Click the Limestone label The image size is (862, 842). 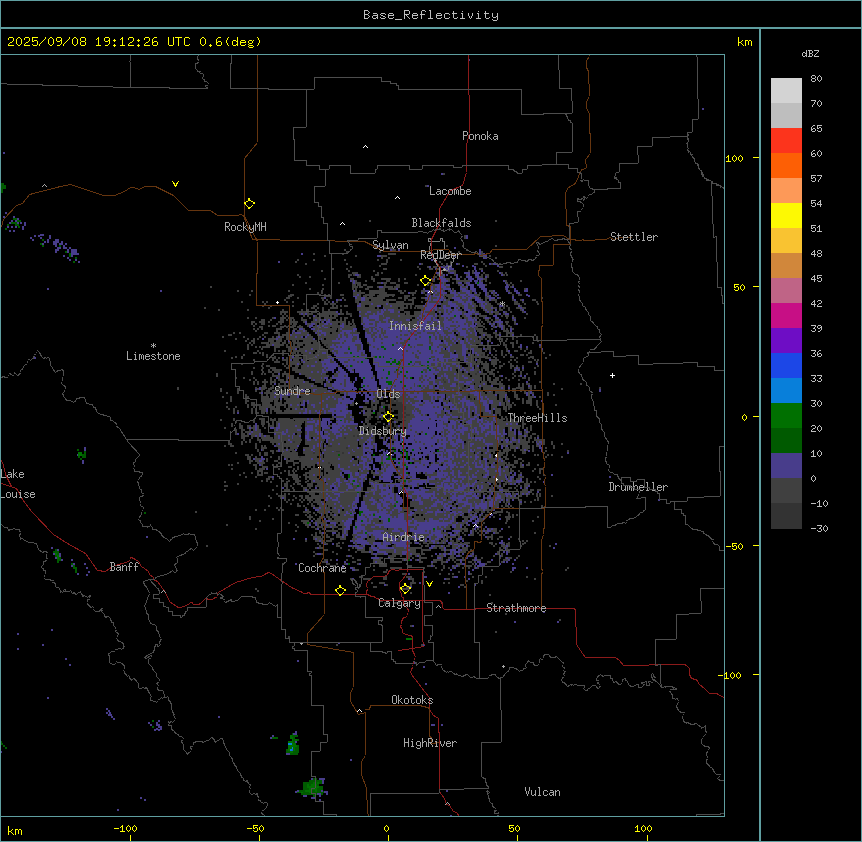click(153, 356)
